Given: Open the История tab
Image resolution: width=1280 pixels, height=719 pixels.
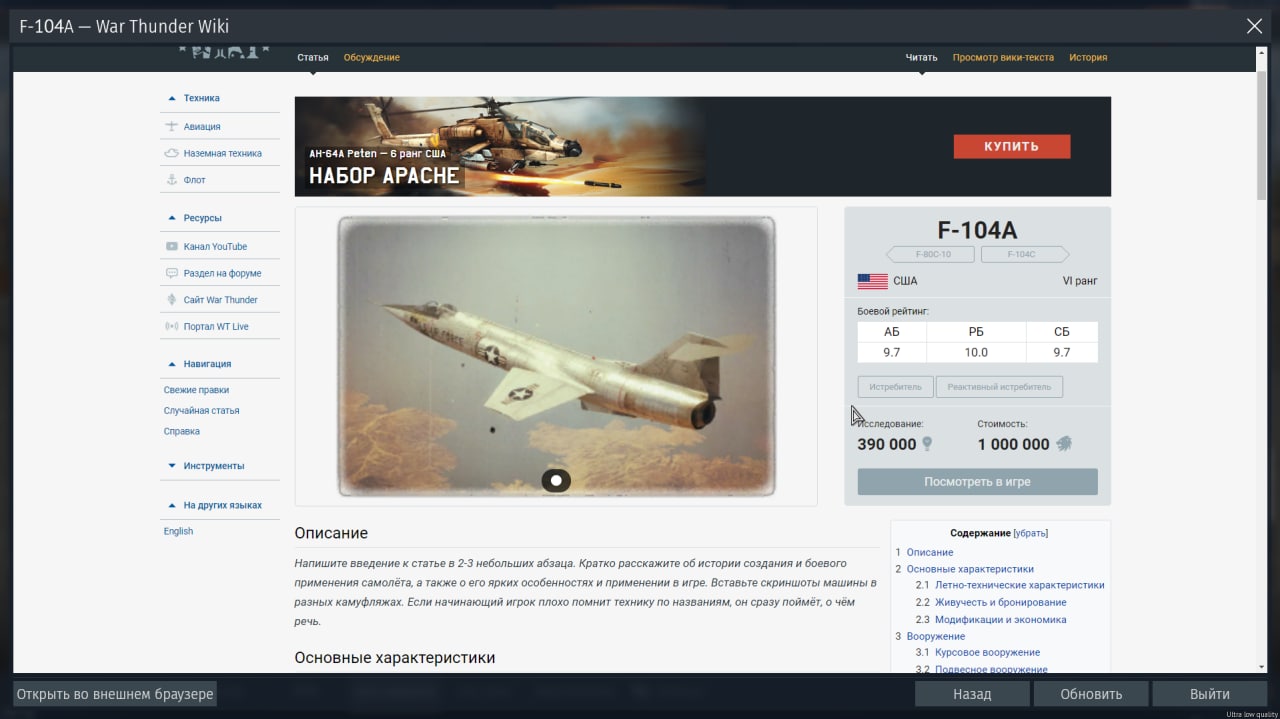Looking at the screenshot, I should 1088,57.
